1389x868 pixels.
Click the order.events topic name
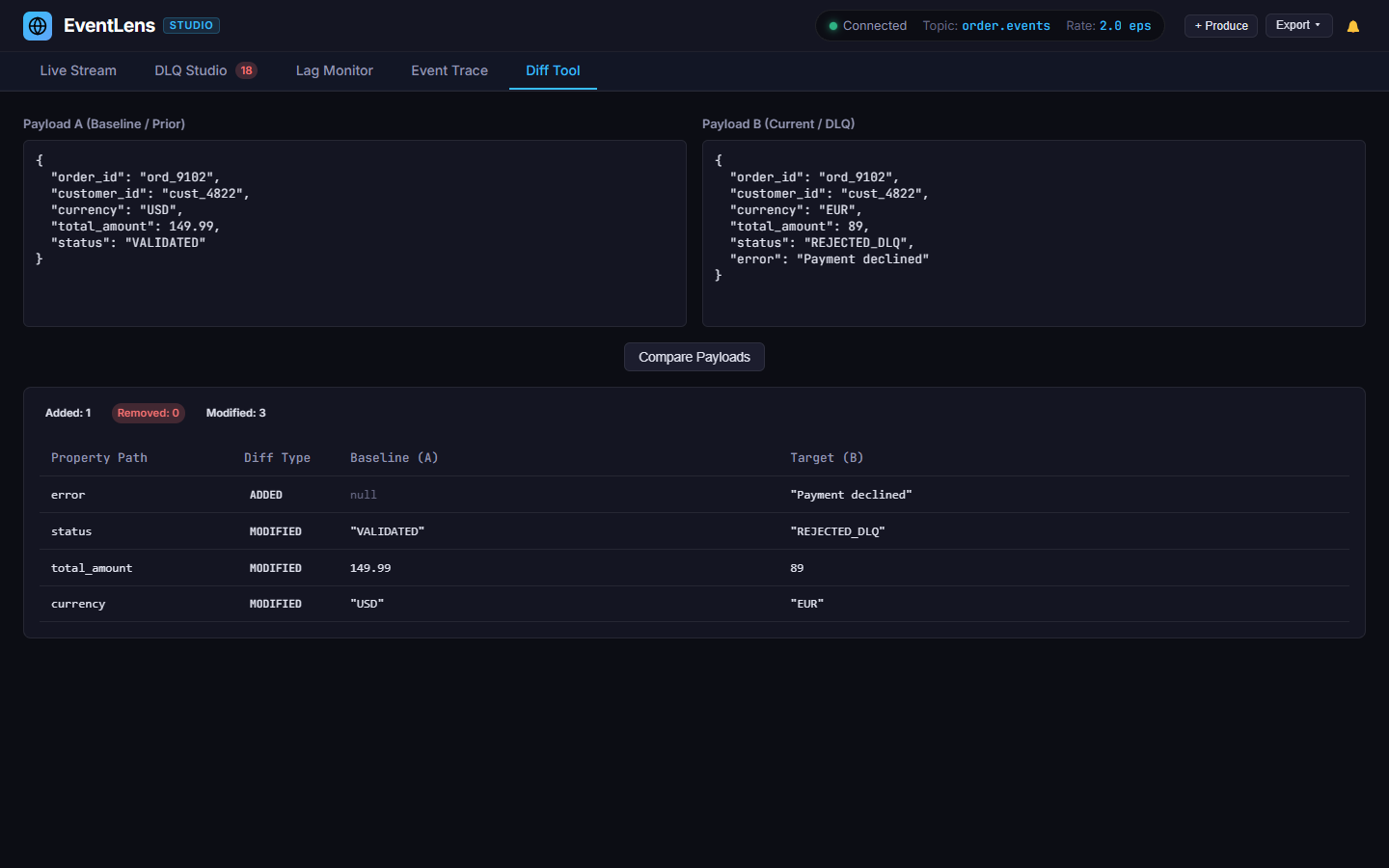pos(1006,26)
